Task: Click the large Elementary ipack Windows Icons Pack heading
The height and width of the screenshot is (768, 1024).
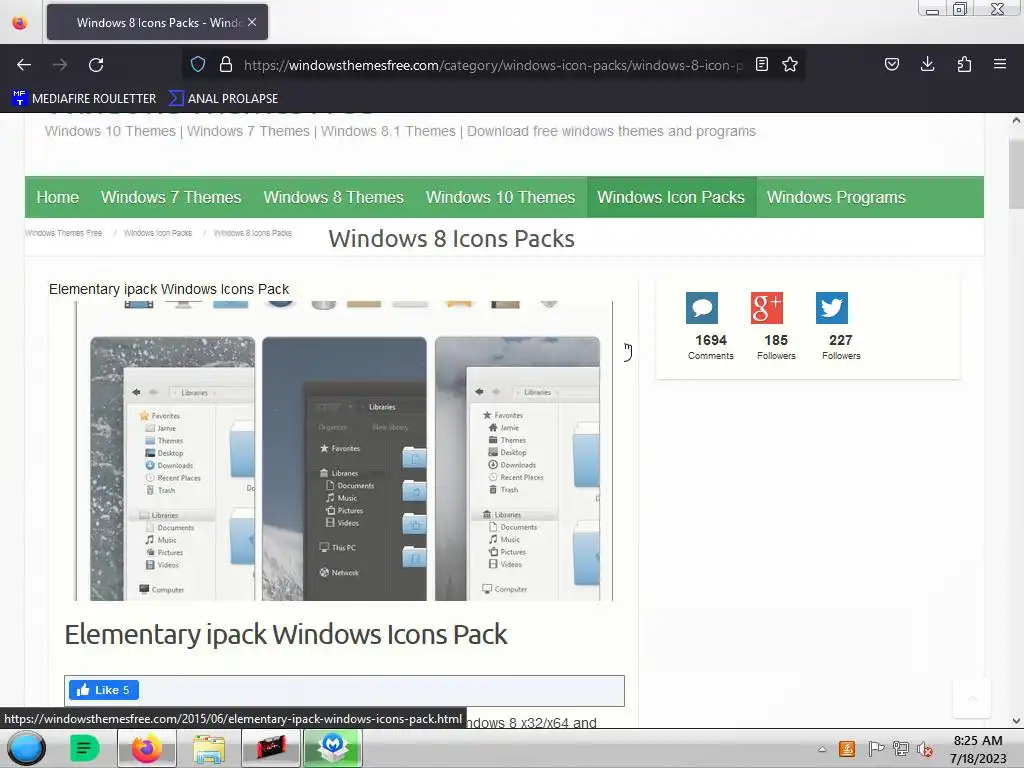Action: [285, 634]
